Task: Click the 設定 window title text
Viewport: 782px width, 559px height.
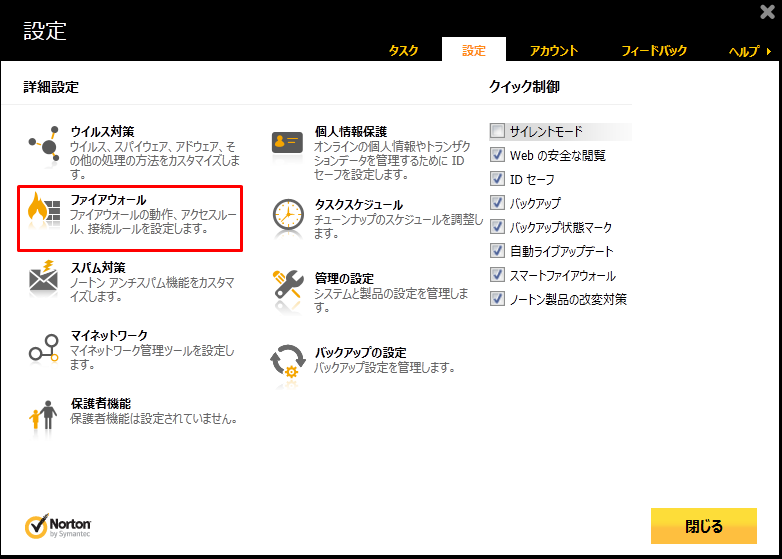Action: [x=45, y=31]
